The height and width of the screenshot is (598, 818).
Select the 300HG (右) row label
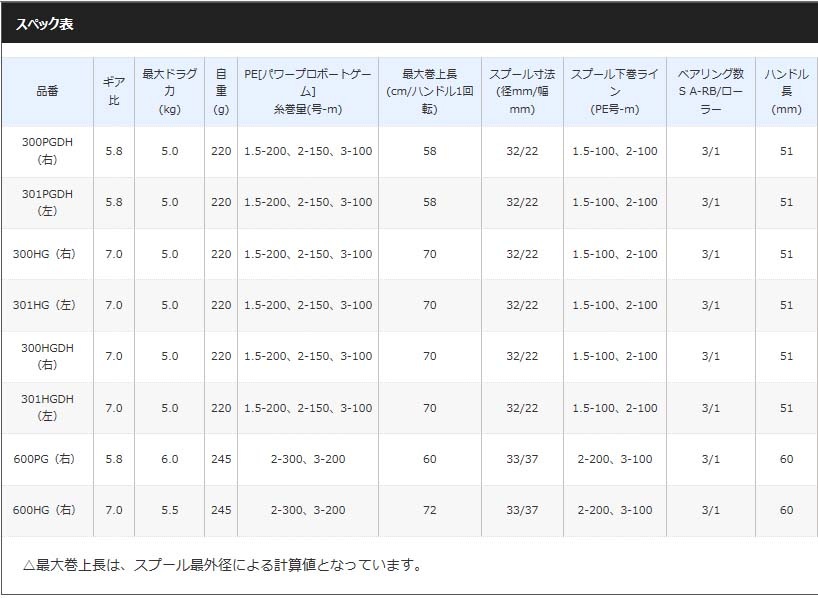[47, 254]
